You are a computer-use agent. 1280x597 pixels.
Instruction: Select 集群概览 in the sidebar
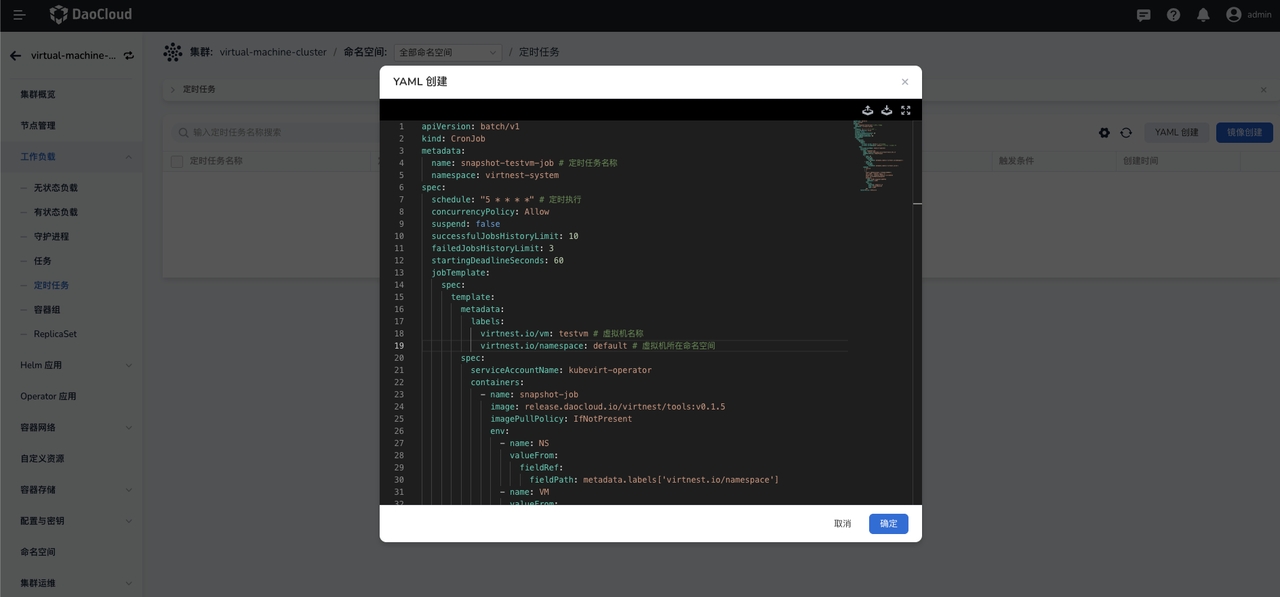point(38,94)
